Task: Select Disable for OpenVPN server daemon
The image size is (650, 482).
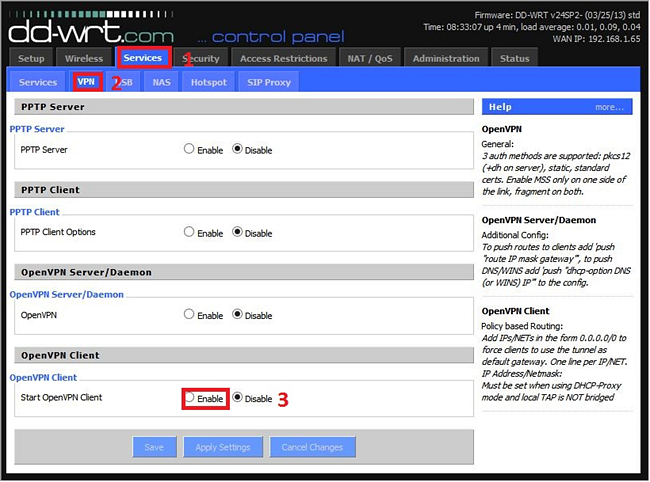Action: [x=237, y=314]
